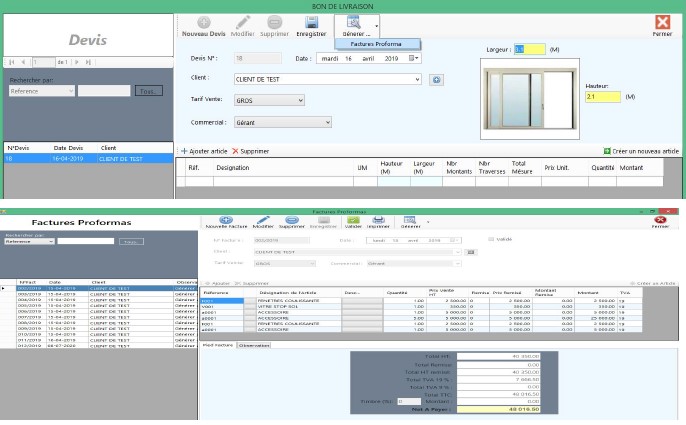686x425 pixels.
Task: Click Enregistrer in the Devis toolbar
Action: pos(311,24)
